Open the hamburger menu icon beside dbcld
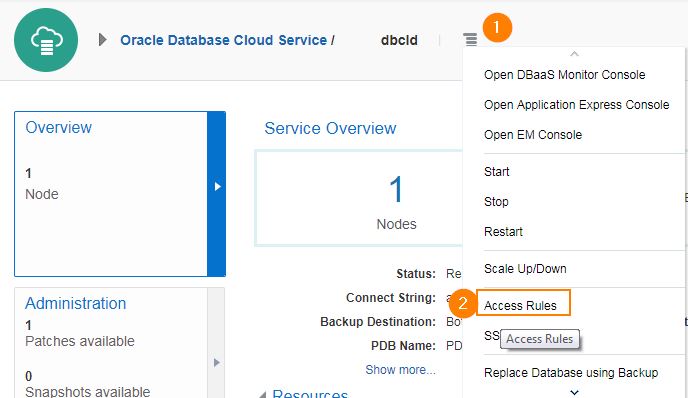This screenshot has width=688, height=398. [x=470, y=39]
